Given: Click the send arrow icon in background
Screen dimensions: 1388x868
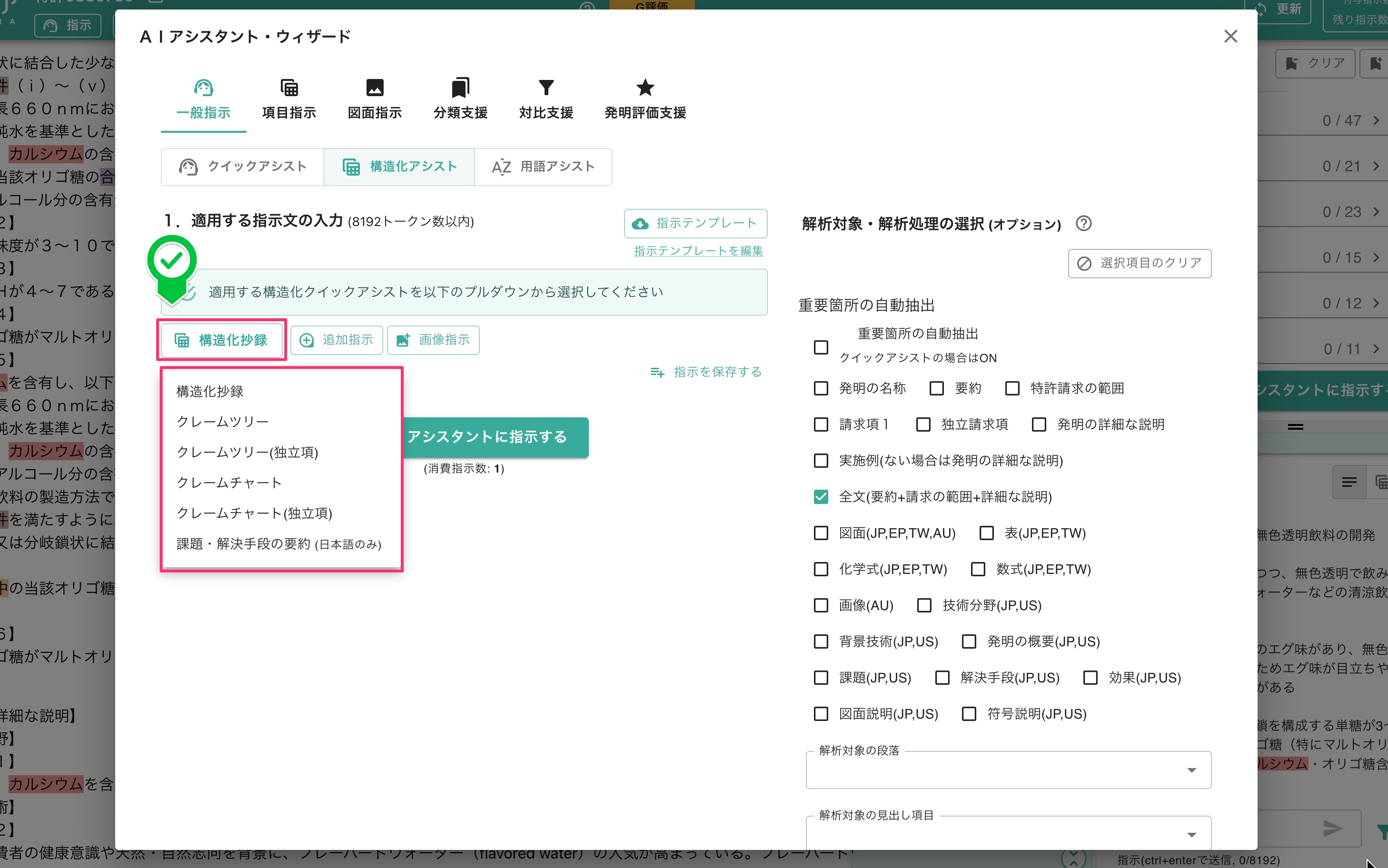Looking at the screenshot, I should coord(1332,829).
